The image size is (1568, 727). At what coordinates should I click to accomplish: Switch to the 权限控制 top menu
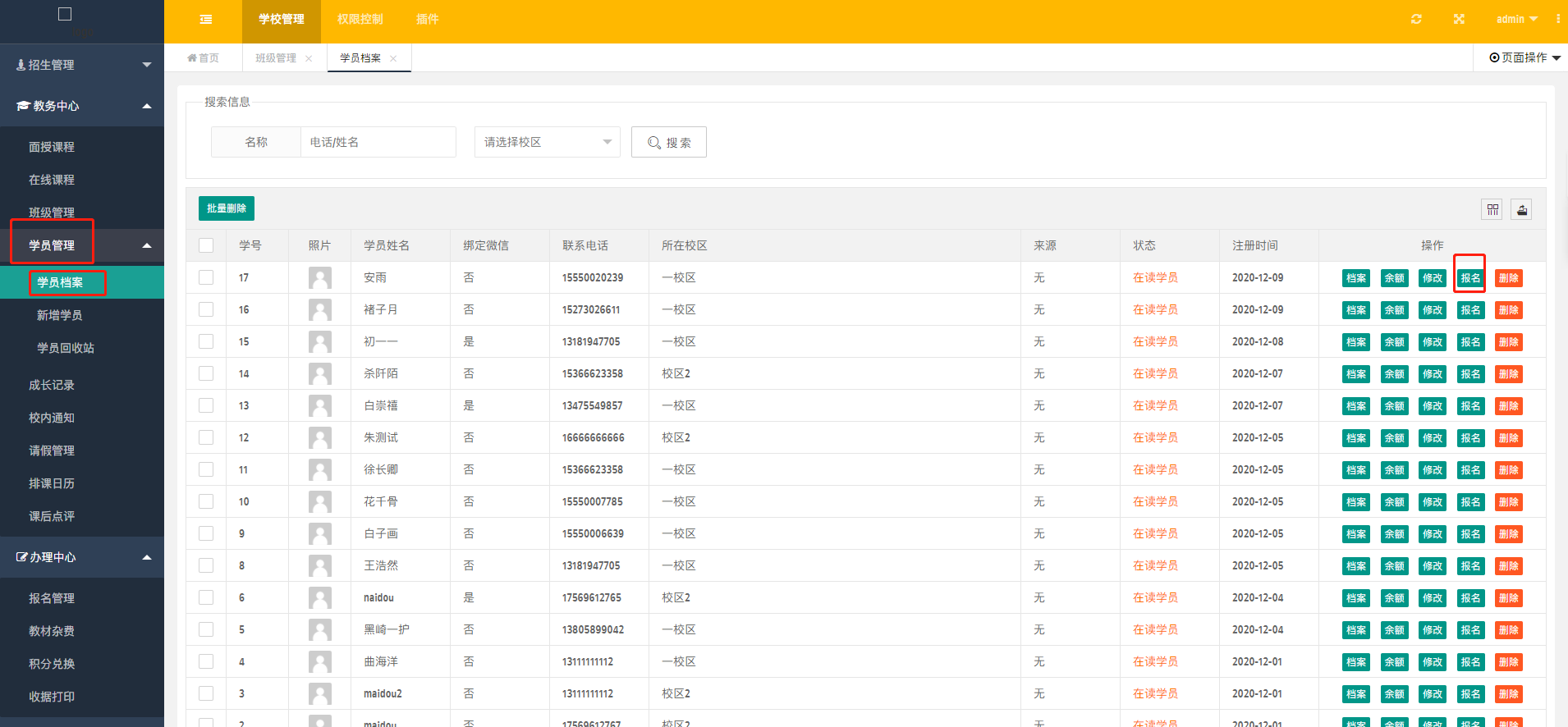click(x=360, y=19)
